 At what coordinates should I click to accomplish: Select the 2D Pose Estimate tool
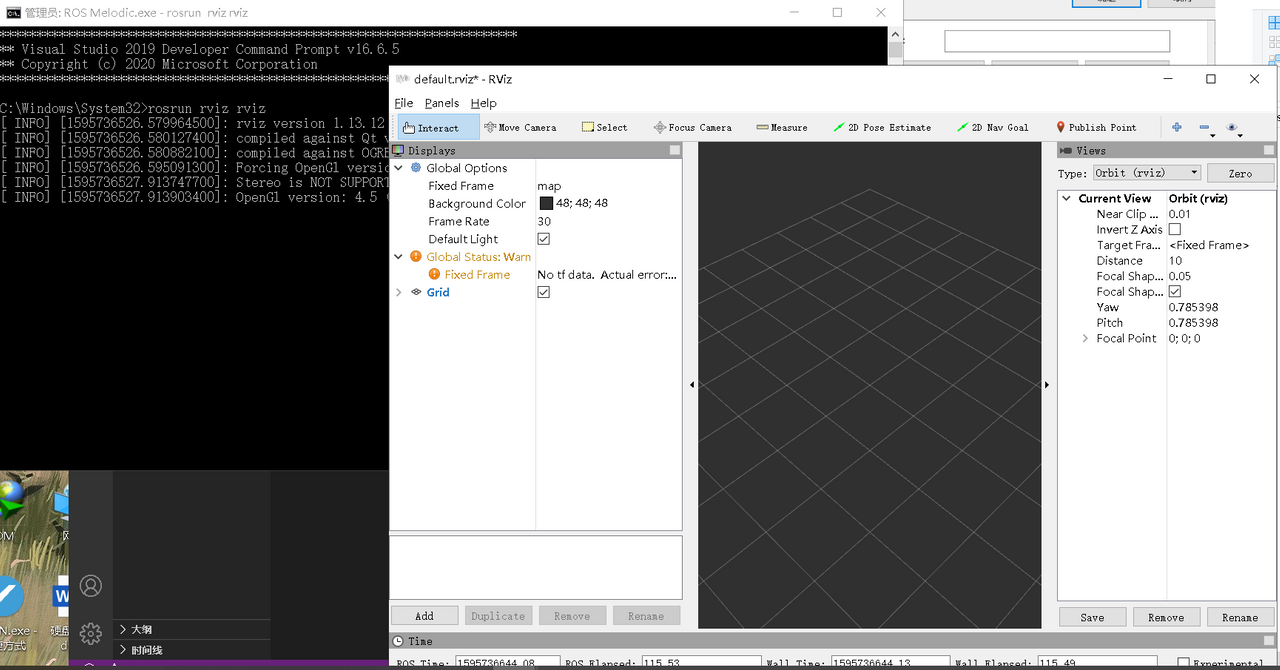(885, 127)
